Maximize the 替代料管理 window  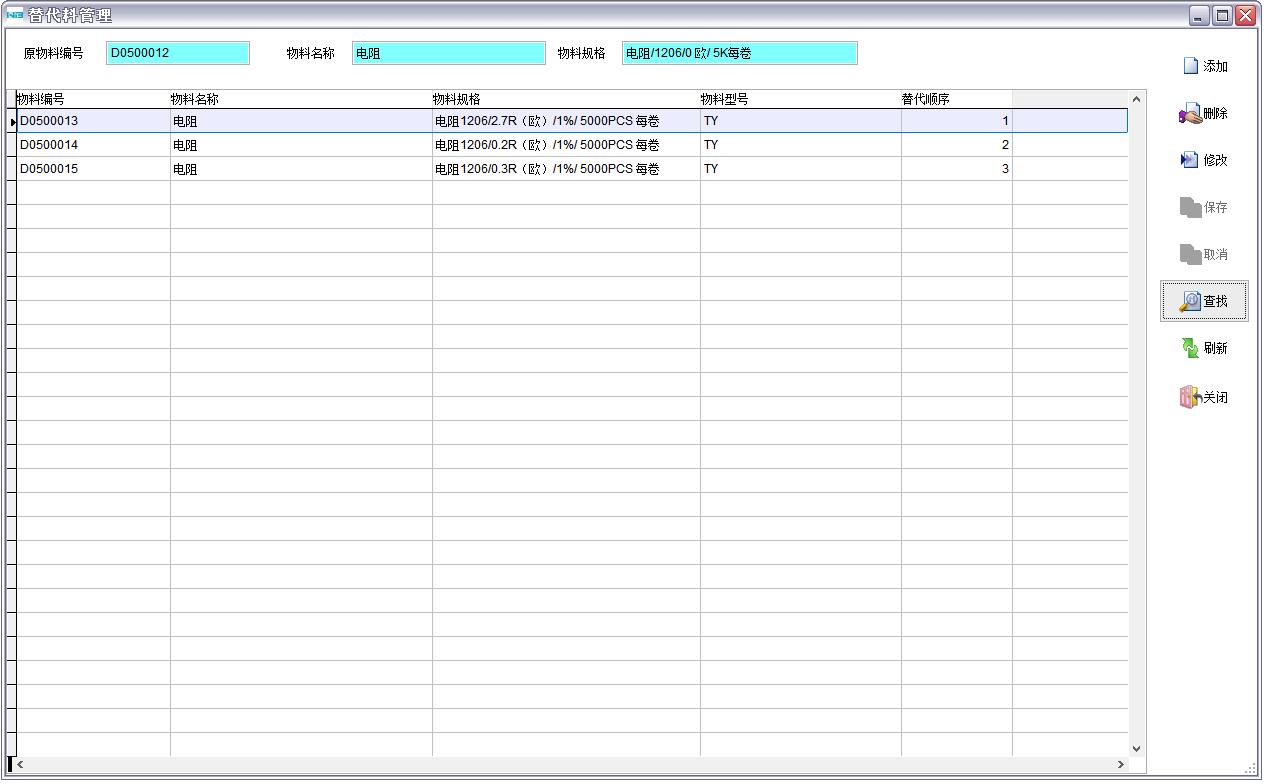click(x=1222, y=15)
